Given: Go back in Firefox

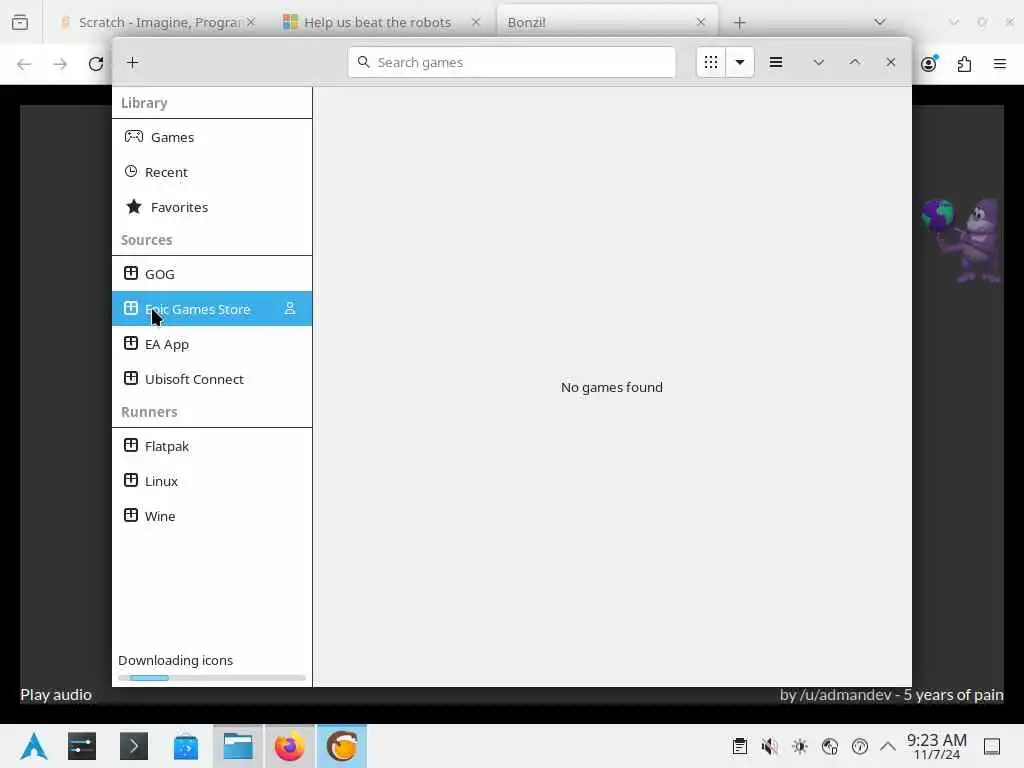Looking at the screenshot, I should click(24, 63).
